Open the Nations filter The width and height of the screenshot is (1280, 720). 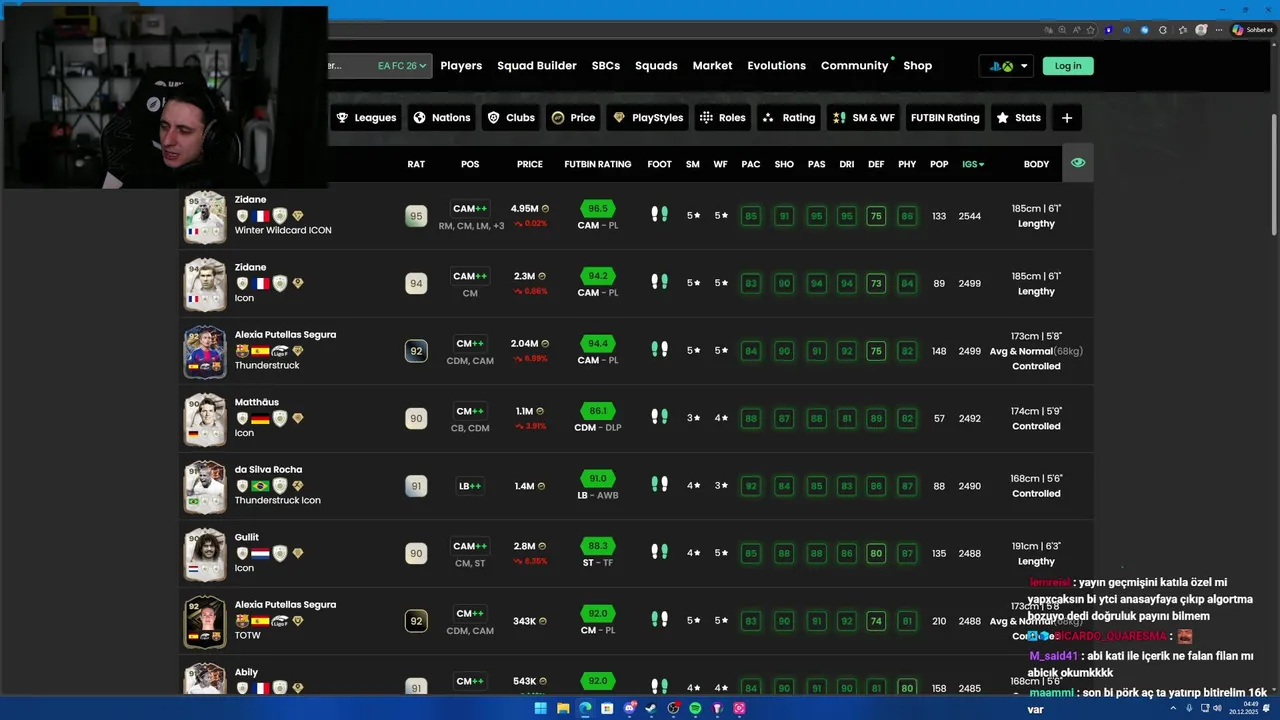(x=441, y=117)
